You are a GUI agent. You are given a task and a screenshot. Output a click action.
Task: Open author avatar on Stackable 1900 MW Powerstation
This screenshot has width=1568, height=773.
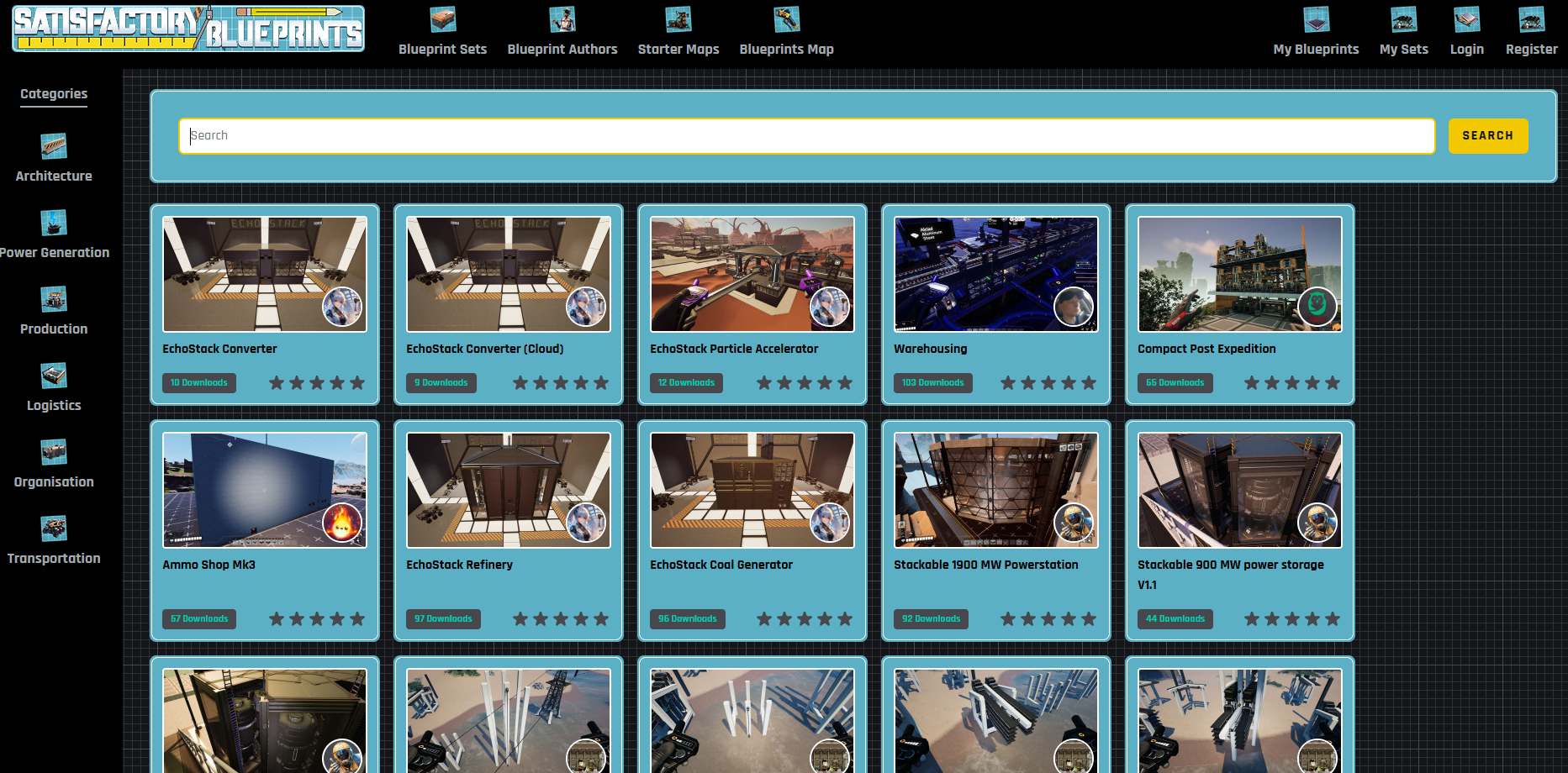[x=1074, y=523]
